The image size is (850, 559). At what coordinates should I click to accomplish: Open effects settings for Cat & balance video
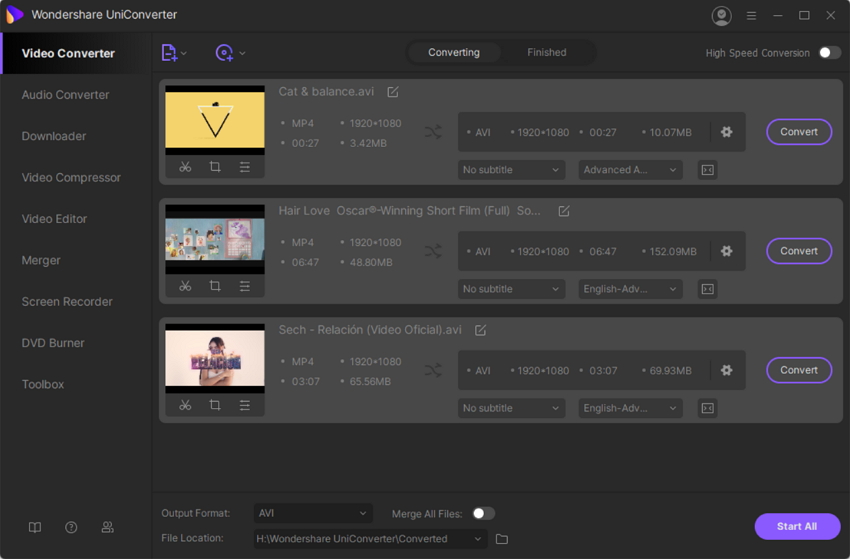[x=244, y=167]
